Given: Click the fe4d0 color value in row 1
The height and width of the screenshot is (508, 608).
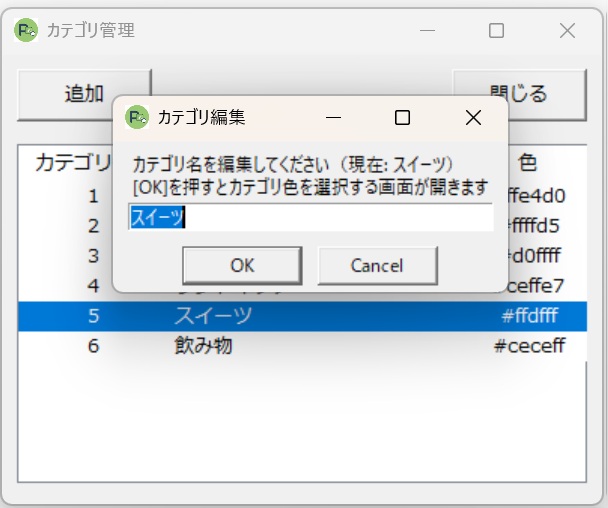Looking at the screenshot, I should point(537,196).
